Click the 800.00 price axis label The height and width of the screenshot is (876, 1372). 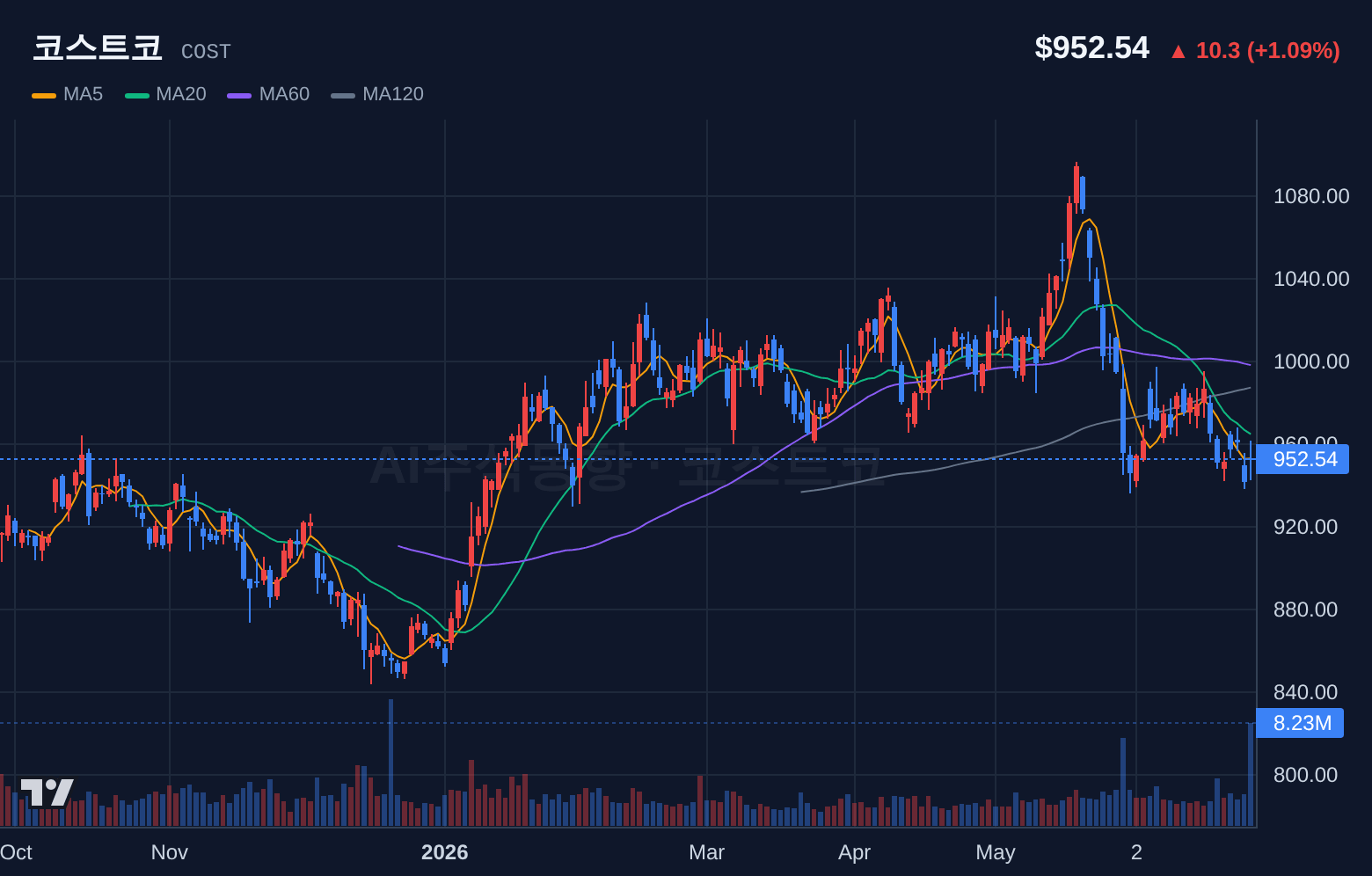[x=1305, y=775]
